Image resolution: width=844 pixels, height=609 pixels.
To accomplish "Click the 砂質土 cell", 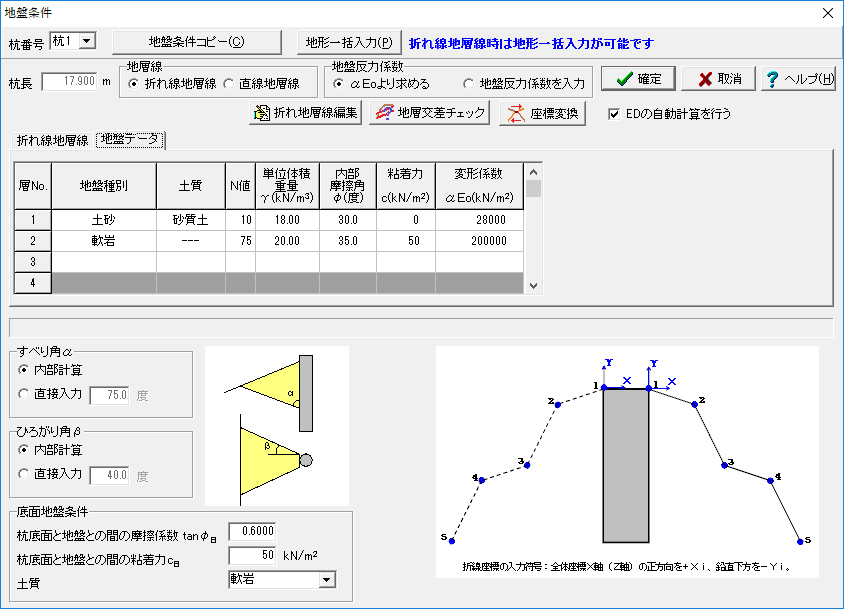I will (191, 220).
